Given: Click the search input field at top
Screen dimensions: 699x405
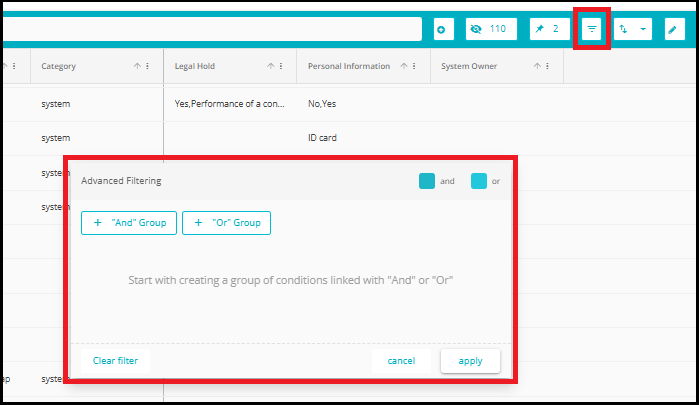Looking at the screenshot, I should point(210,29).
